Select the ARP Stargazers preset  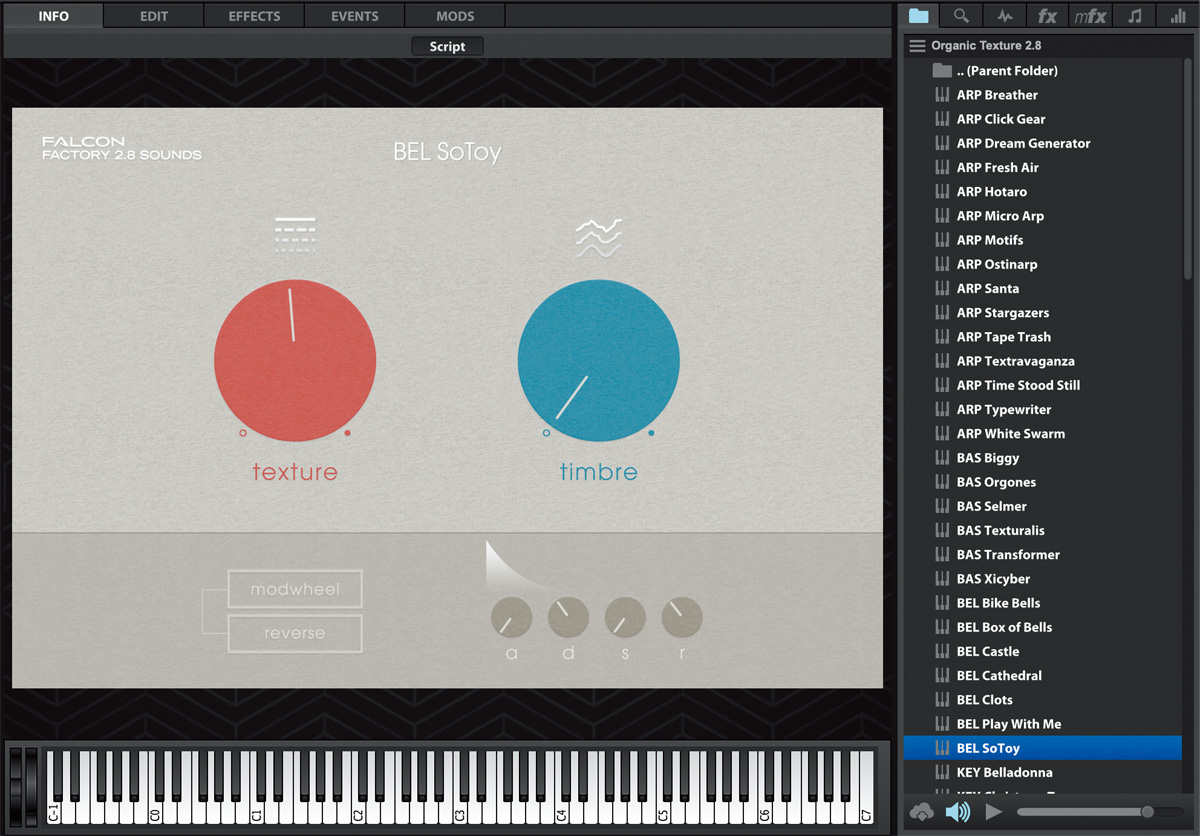pyautogui.click(x=1043, y=313)
